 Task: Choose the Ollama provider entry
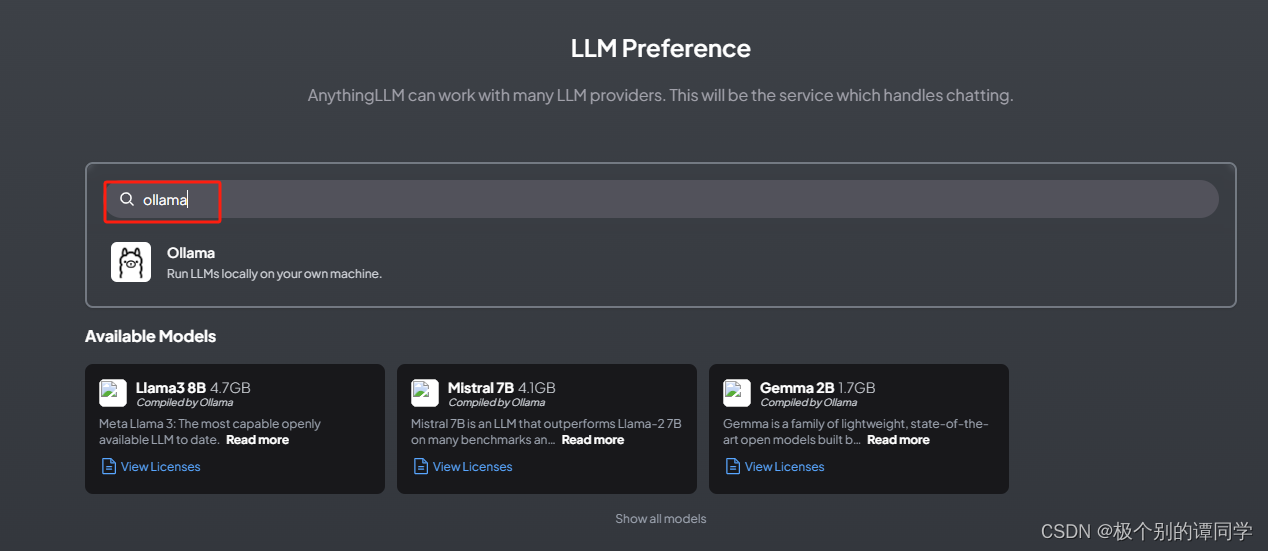pyautogui.click(x=661, y=262)
